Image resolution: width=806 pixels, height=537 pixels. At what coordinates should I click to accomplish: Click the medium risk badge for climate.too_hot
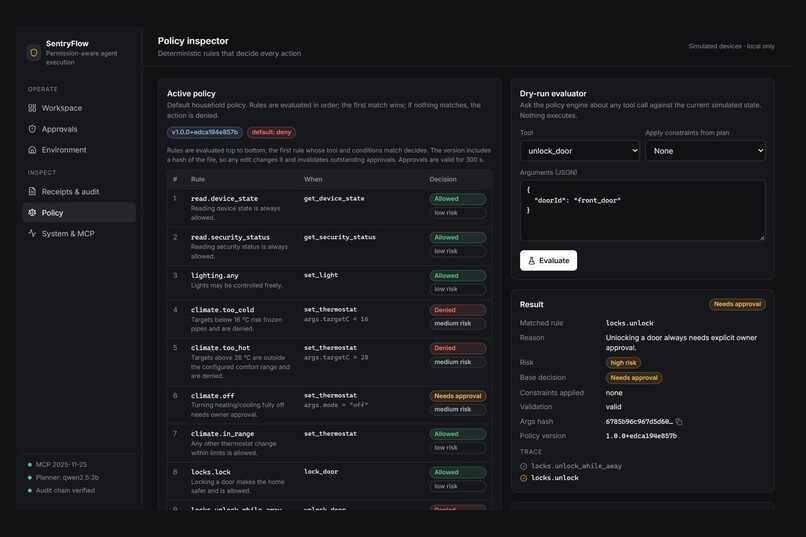[x=457, y=362]
